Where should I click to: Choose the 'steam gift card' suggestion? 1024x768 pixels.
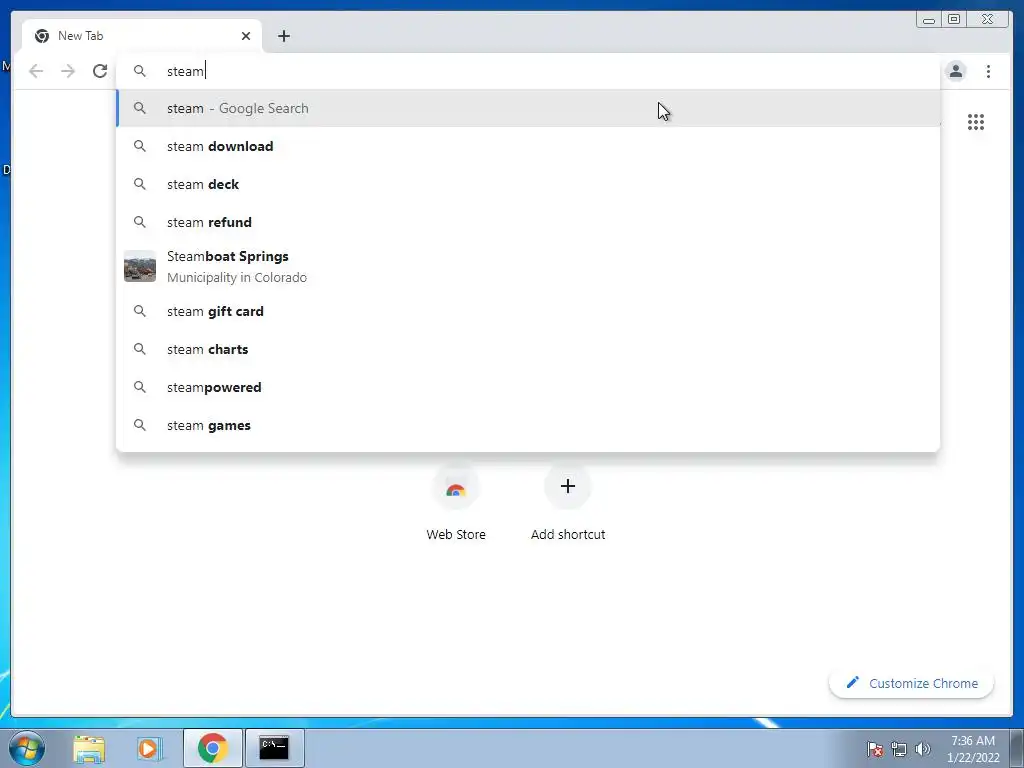tap(528, 312)
